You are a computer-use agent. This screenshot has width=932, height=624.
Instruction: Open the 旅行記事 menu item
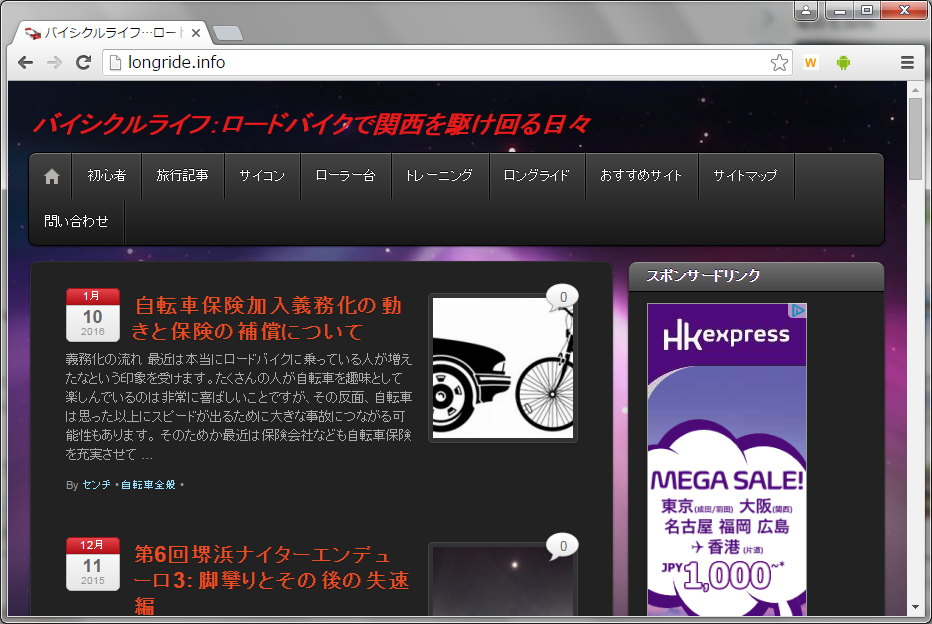coord(182,176)
